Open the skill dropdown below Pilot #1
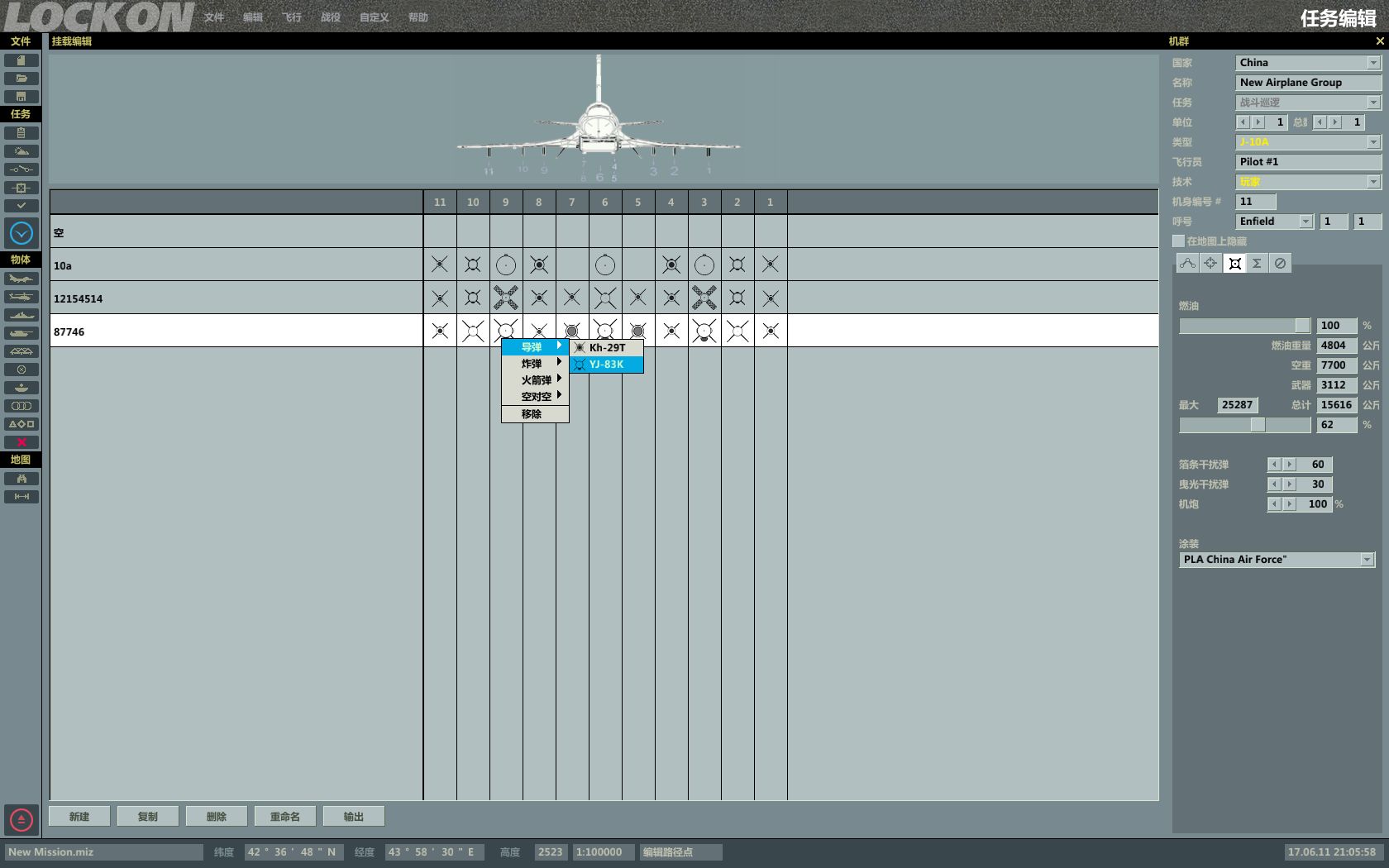Viewport: 1389px width, 868px height. (x=1308, y=182)
